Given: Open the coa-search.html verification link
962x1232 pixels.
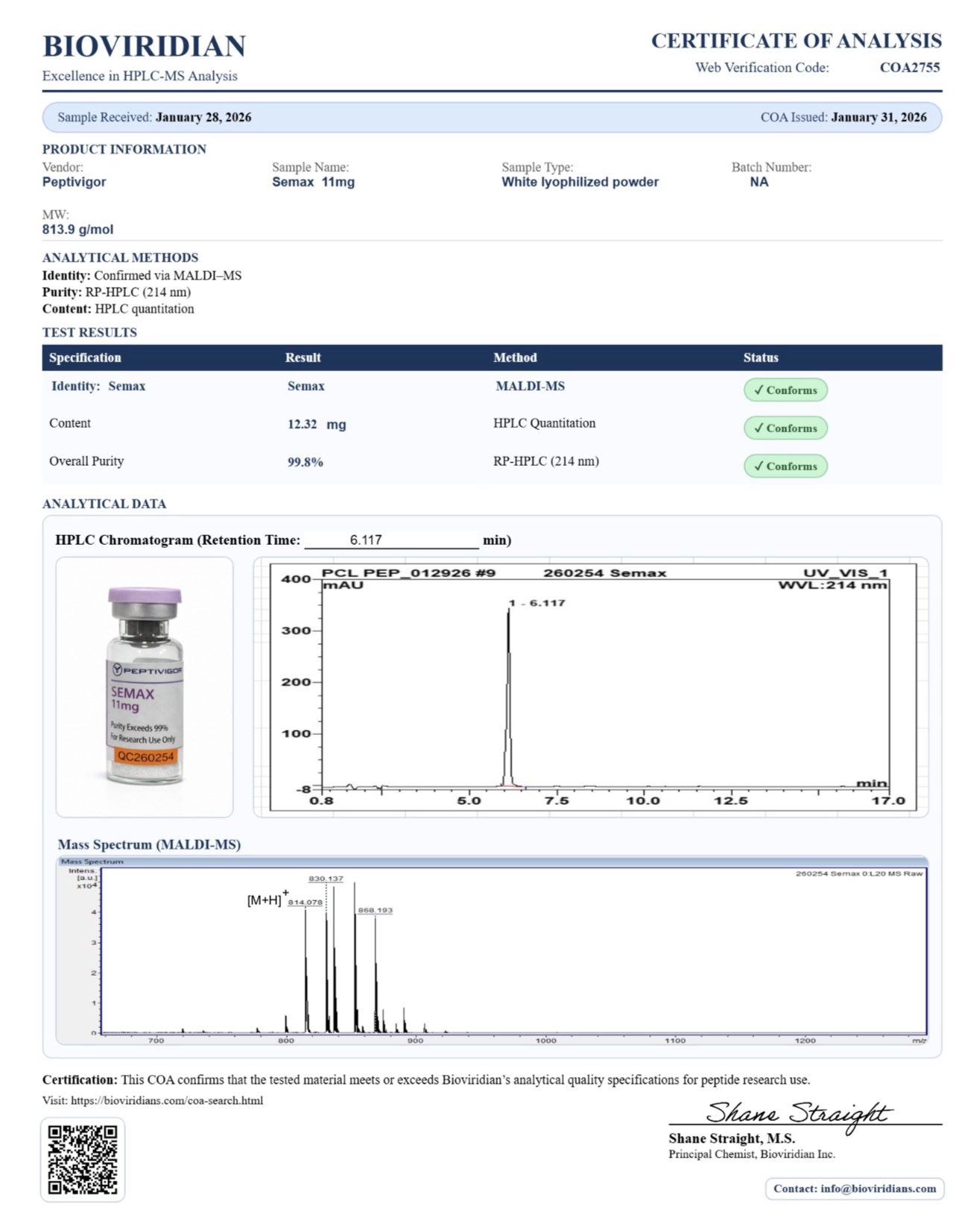Looking at the screenshot, I should point(167,1100).
